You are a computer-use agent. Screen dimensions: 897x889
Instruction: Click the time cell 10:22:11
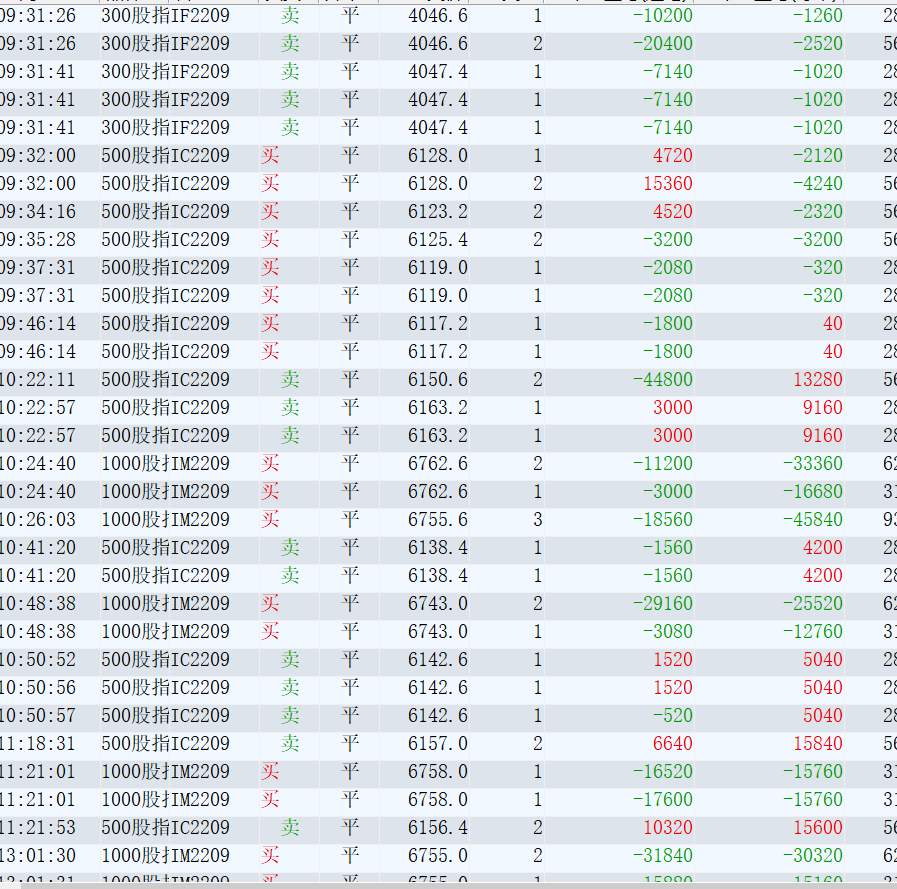[38, 380]
